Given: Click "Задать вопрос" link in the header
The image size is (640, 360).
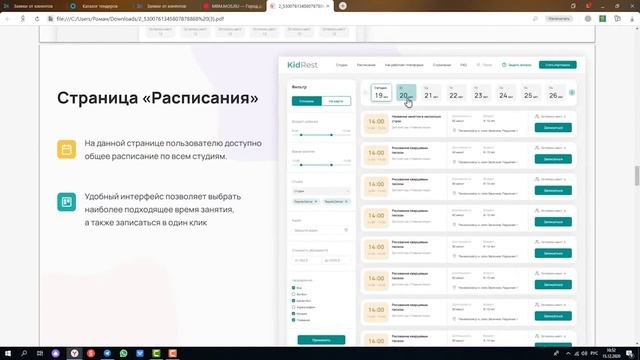Looking at the screenshot, I should 517,65.
